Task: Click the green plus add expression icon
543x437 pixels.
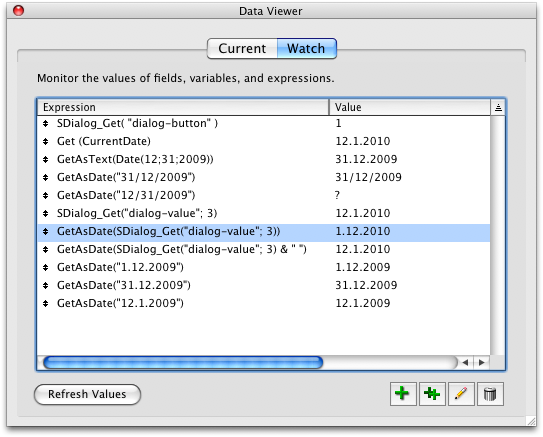Action: (x=403, y=394)
